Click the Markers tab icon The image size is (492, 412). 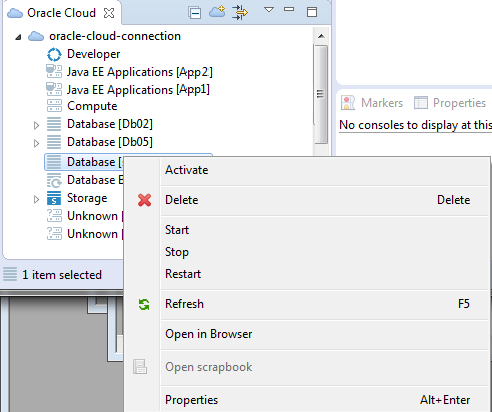pyautogui.click(x=348, y=103)
